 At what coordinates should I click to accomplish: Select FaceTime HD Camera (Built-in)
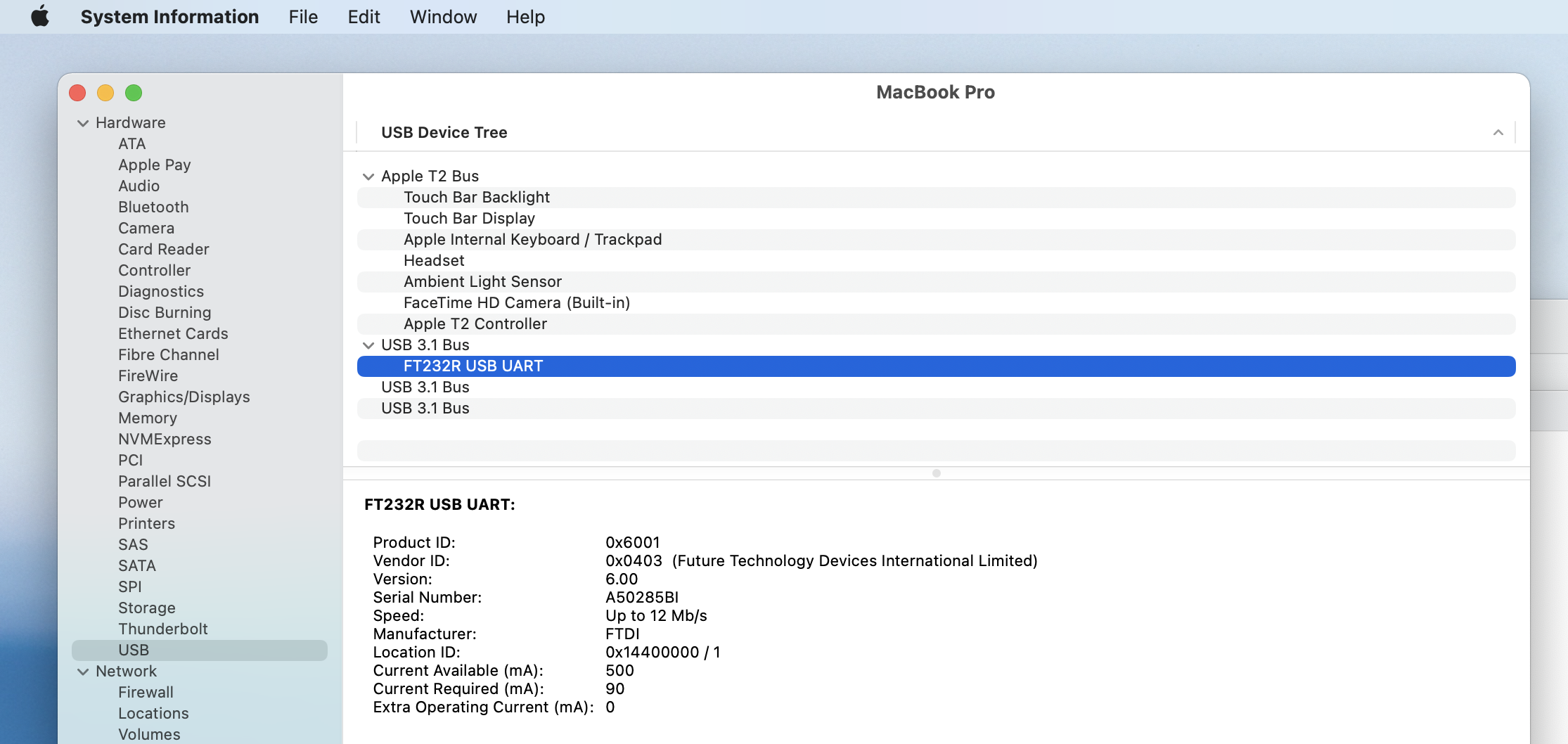(x=936, y=303)
